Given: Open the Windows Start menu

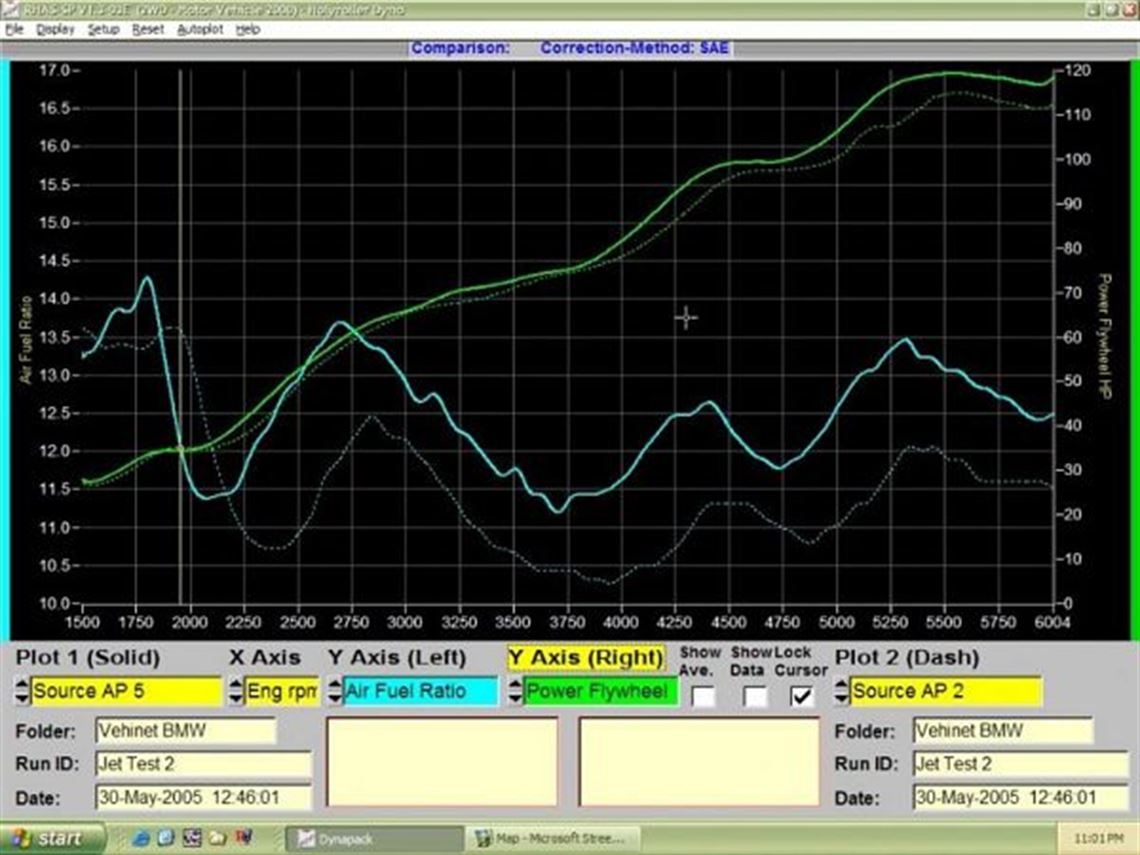Looking at the screenshot, I should [x=52, y=838].
